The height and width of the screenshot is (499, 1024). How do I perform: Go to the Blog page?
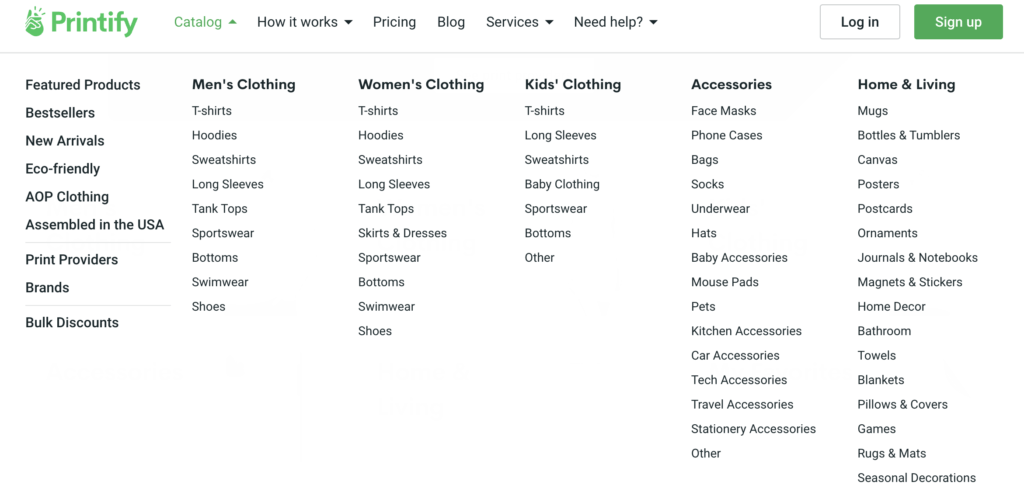tap(451, 22)
